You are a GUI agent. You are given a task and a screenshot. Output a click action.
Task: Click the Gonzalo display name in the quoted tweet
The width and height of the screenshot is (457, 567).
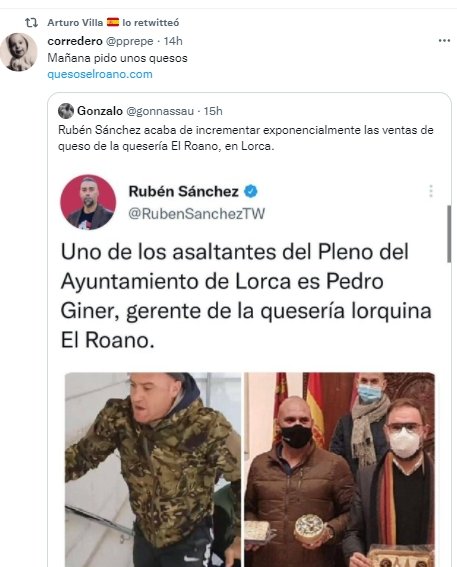pos(100,111)
